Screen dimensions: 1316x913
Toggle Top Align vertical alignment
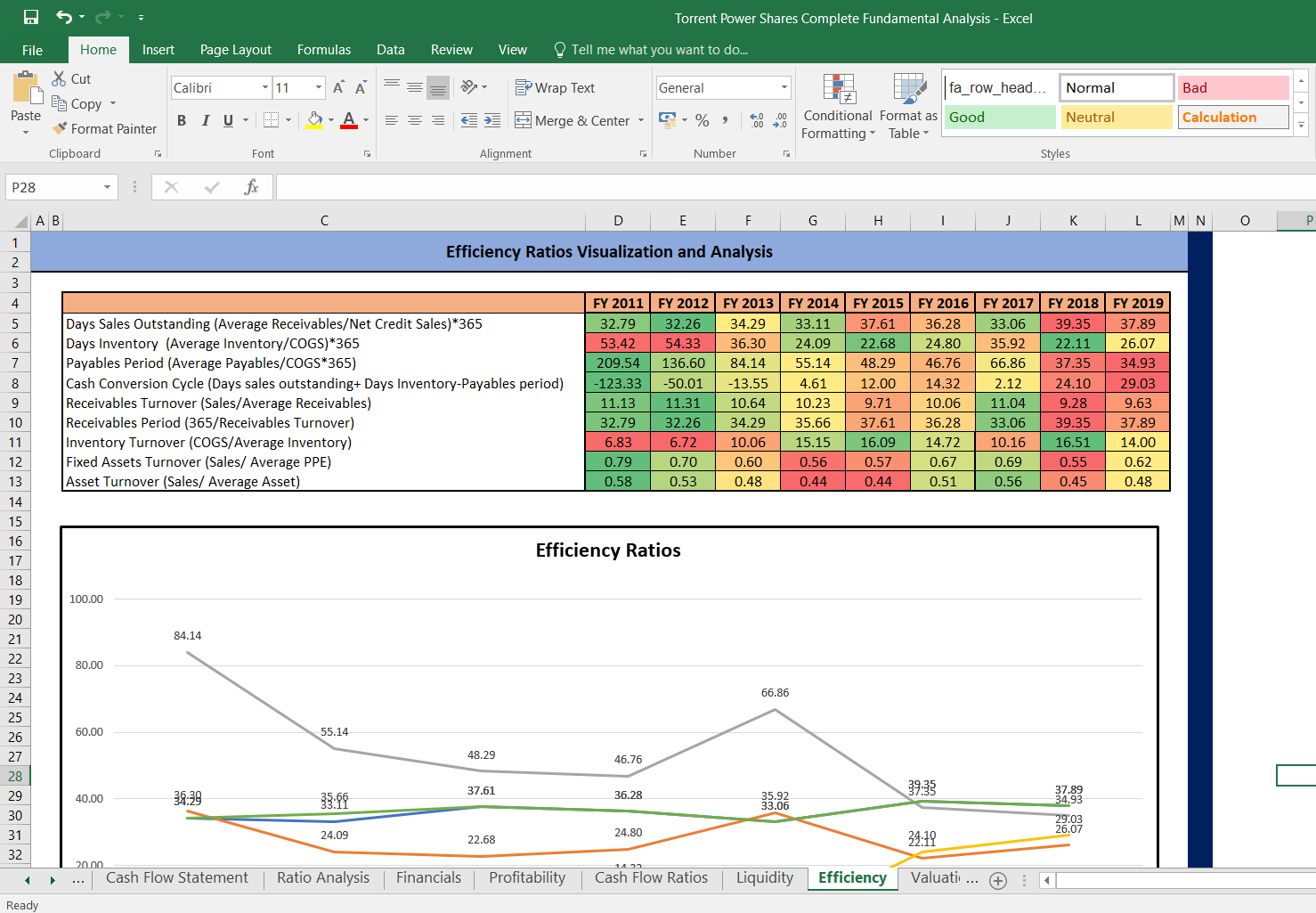[392, 86]
